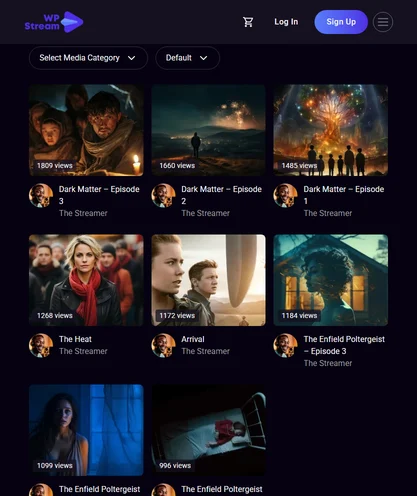Click Enfield Poltergeist title under 1099 views
Viewport: 417px width, 496px height.
tap(99, 489)
